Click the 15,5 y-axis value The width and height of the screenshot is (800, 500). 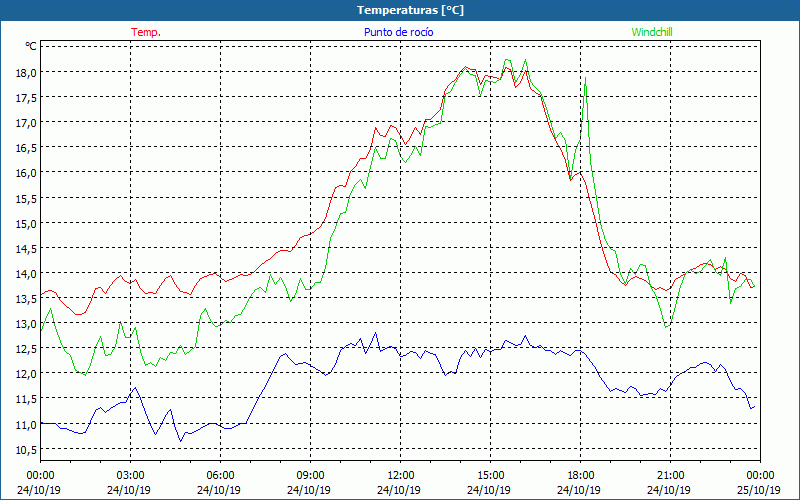27,198
